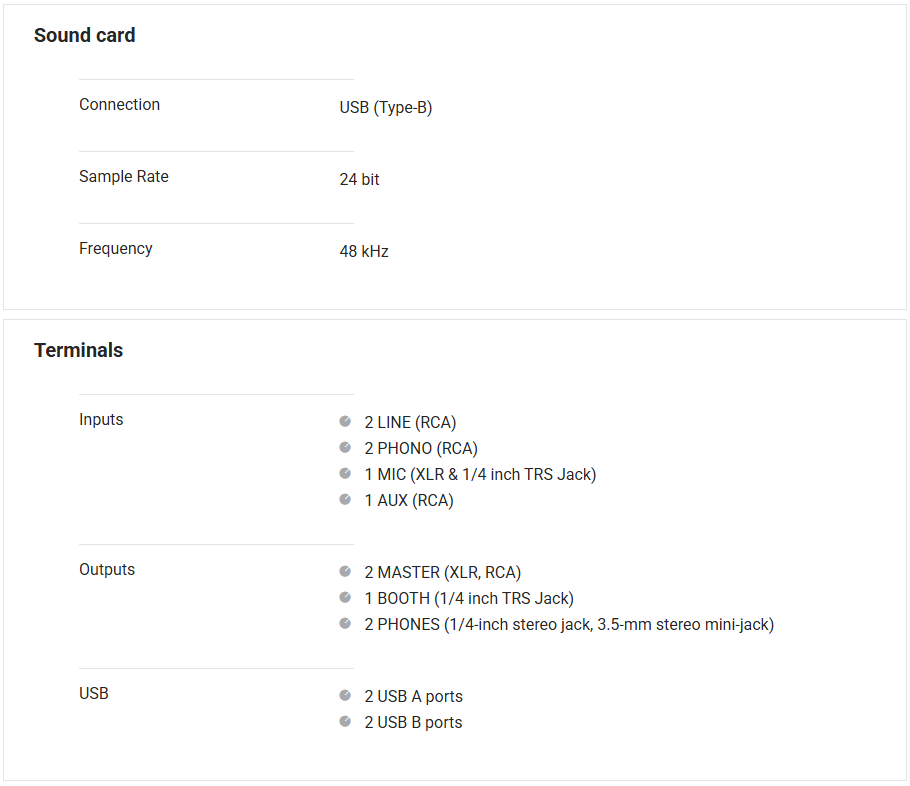This screenshot has width=910, height=786.
Task: Click the knob bullet beside 2 MASTER
Action: coord(345,571)
